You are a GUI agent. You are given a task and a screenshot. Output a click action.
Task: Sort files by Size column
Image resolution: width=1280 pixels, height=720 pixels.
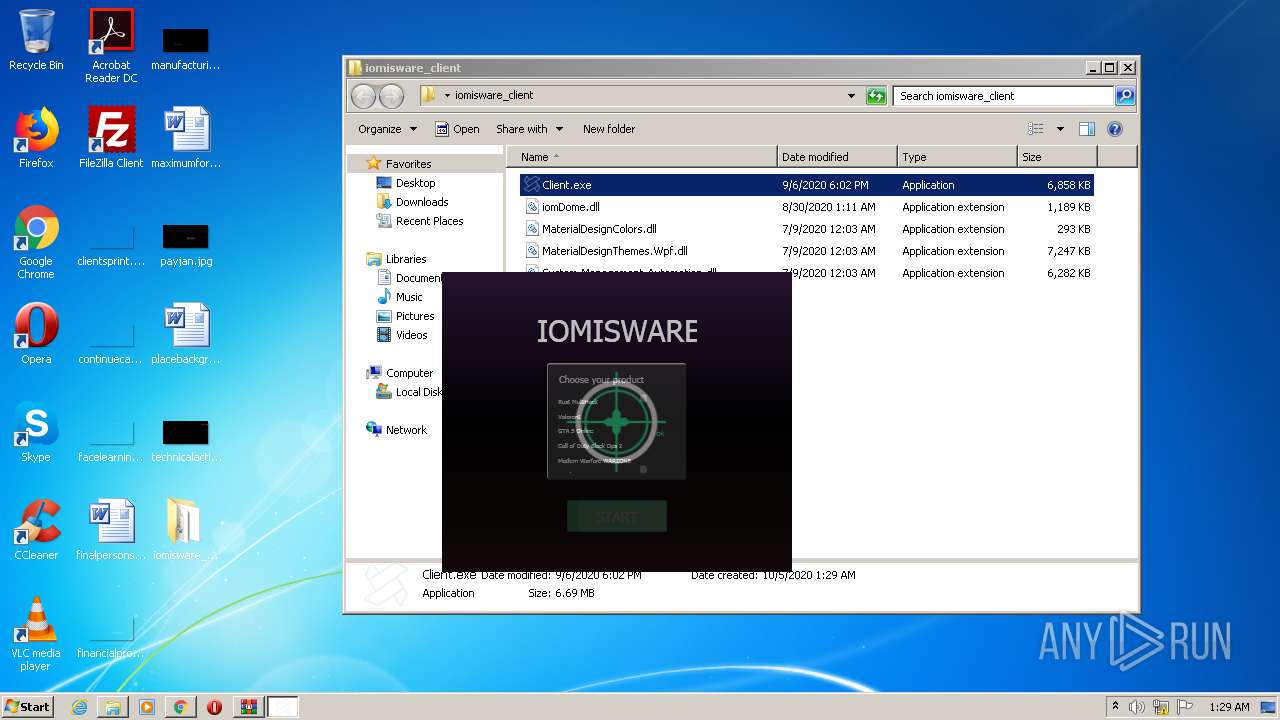(x=1057, y=157)
